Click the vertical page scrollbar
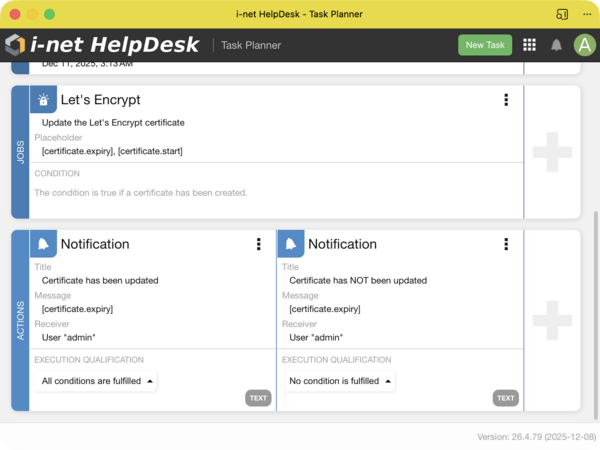 (595, 300)
